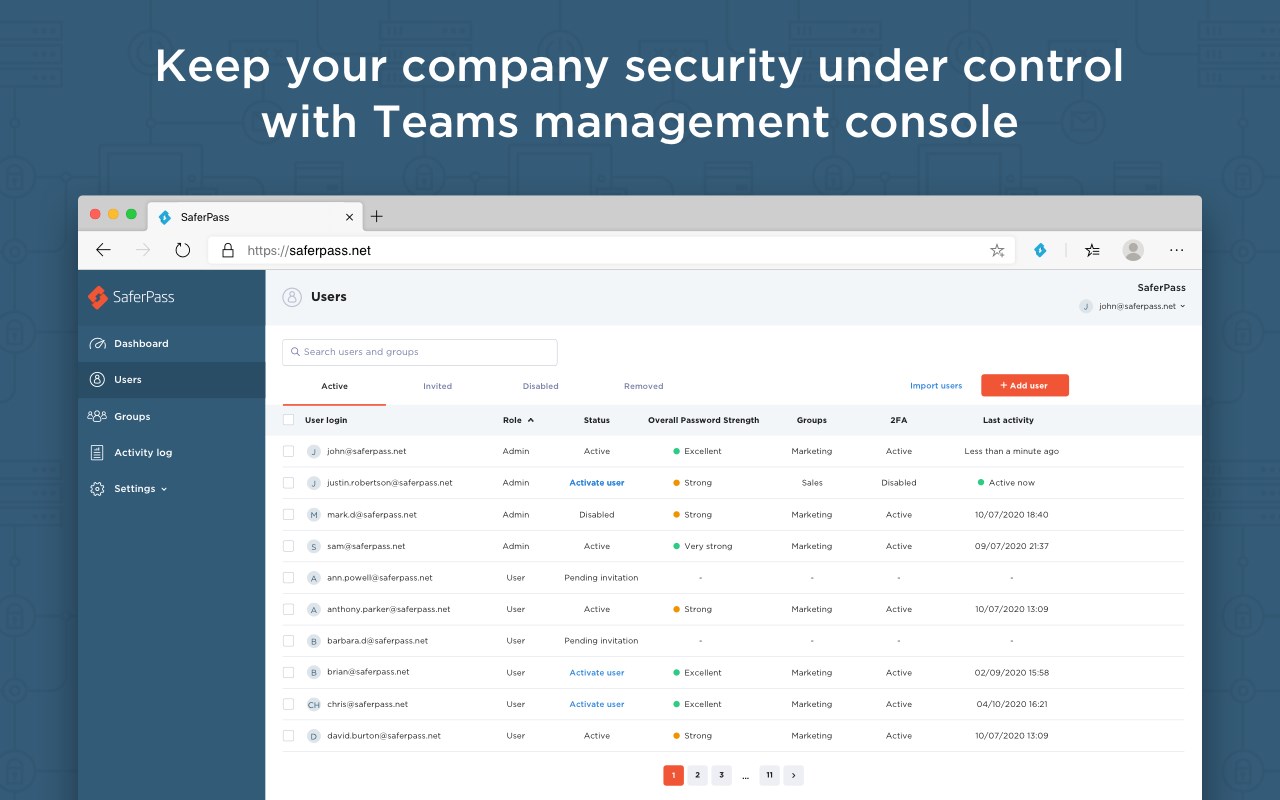Screen dimensions: 1280x800
Task: Open the SaferPass browser extension icon
Action: (x=1040, y=250)
